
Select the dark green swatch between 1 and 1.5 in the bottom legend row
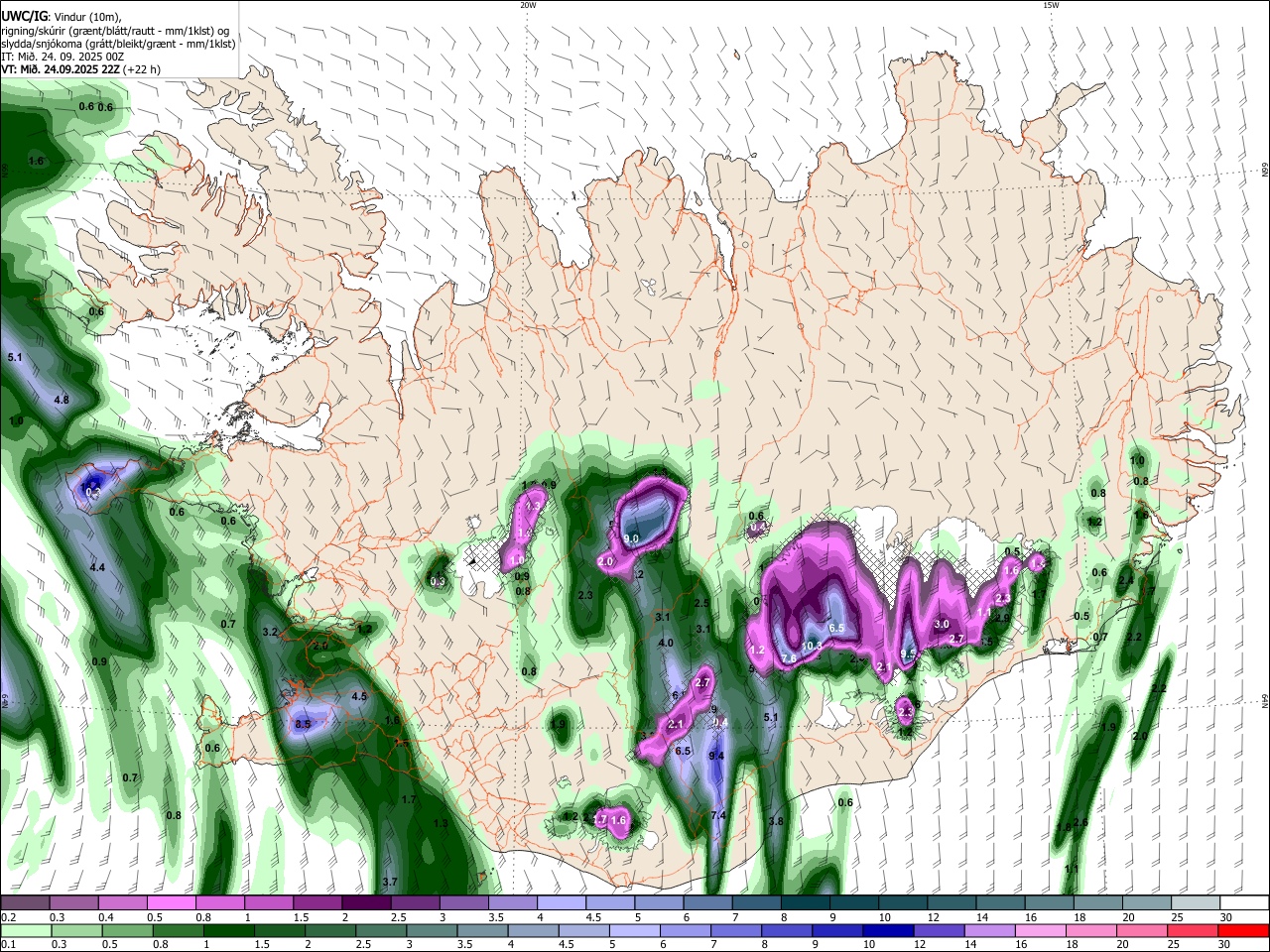point(229,930)
